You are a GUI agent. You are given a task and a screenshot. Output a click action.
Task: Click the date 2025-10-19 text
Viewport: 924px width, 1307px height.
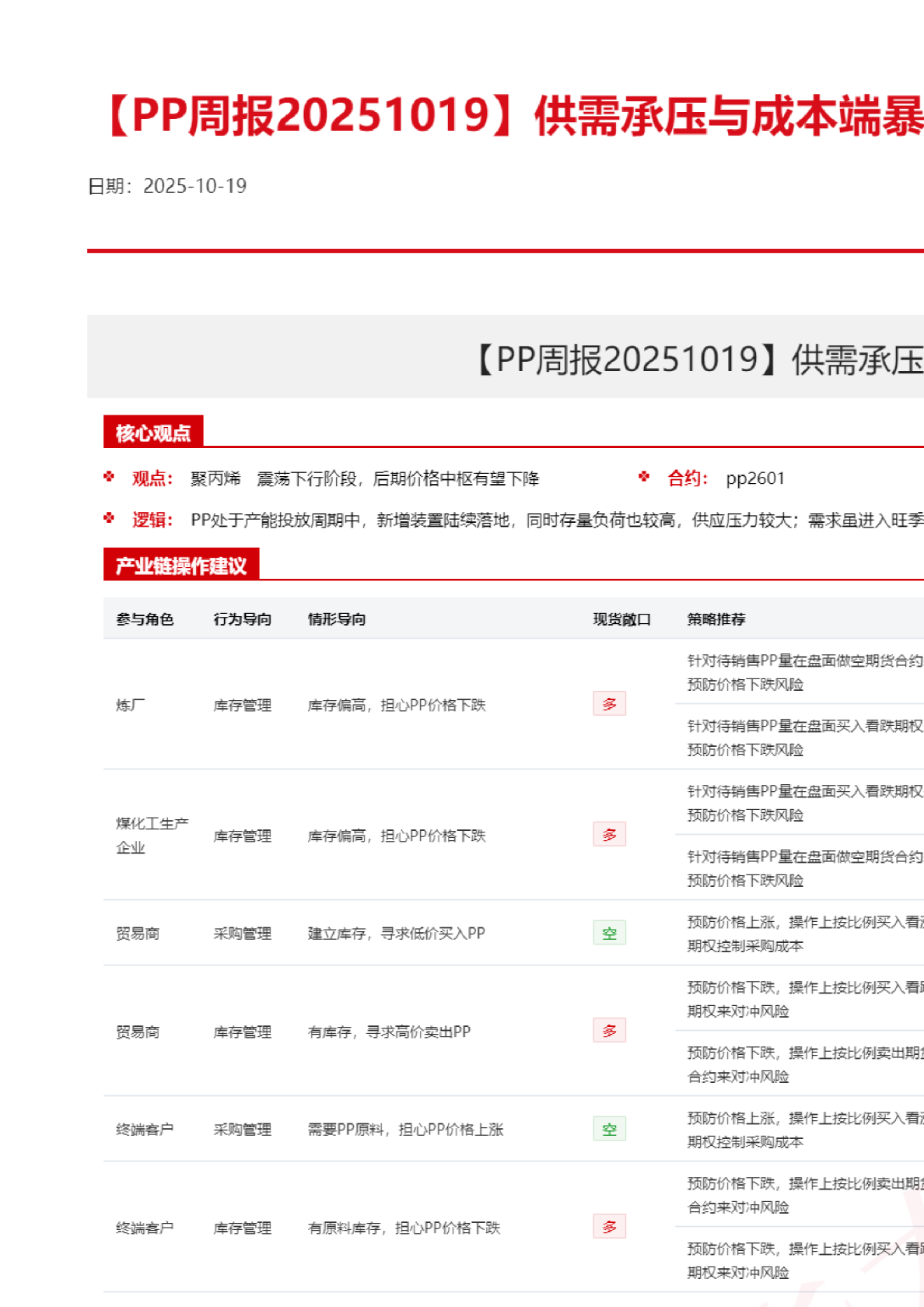coord(194,186)
